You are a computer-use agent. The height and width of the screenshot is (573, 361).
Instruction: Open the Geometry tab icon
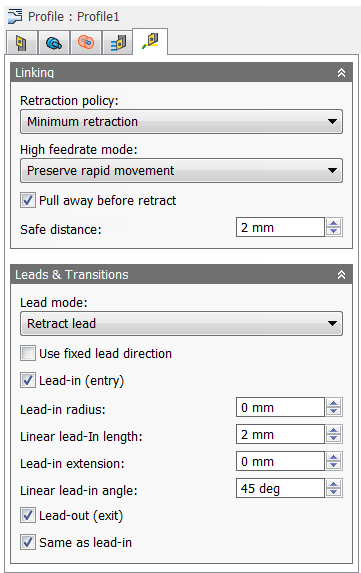pyautogui.click(x=54, y=43)
